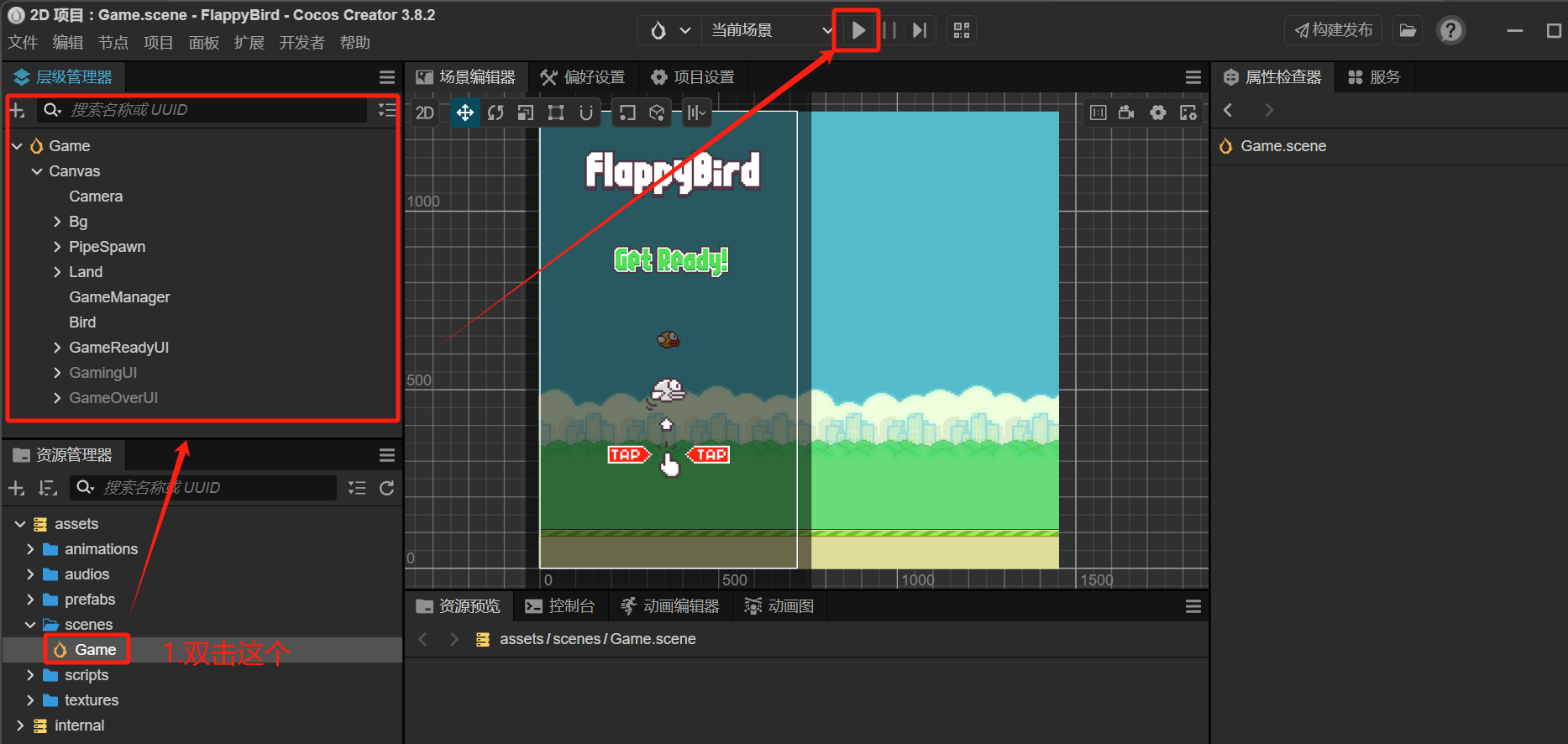The height and width of the screenshot is (744, 1568).
Task: Switch to the 项目设置 tab
Action: 693,77
